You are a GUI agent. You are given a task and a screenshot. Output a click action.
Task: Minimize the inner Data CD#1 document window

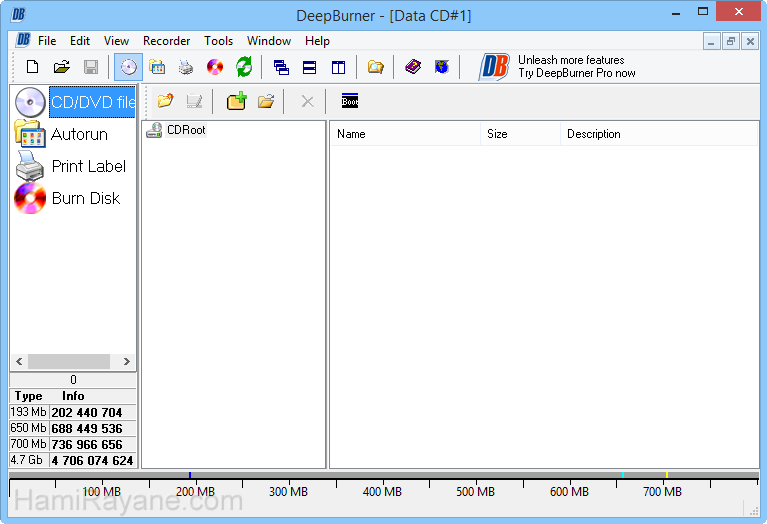point(711,42)
